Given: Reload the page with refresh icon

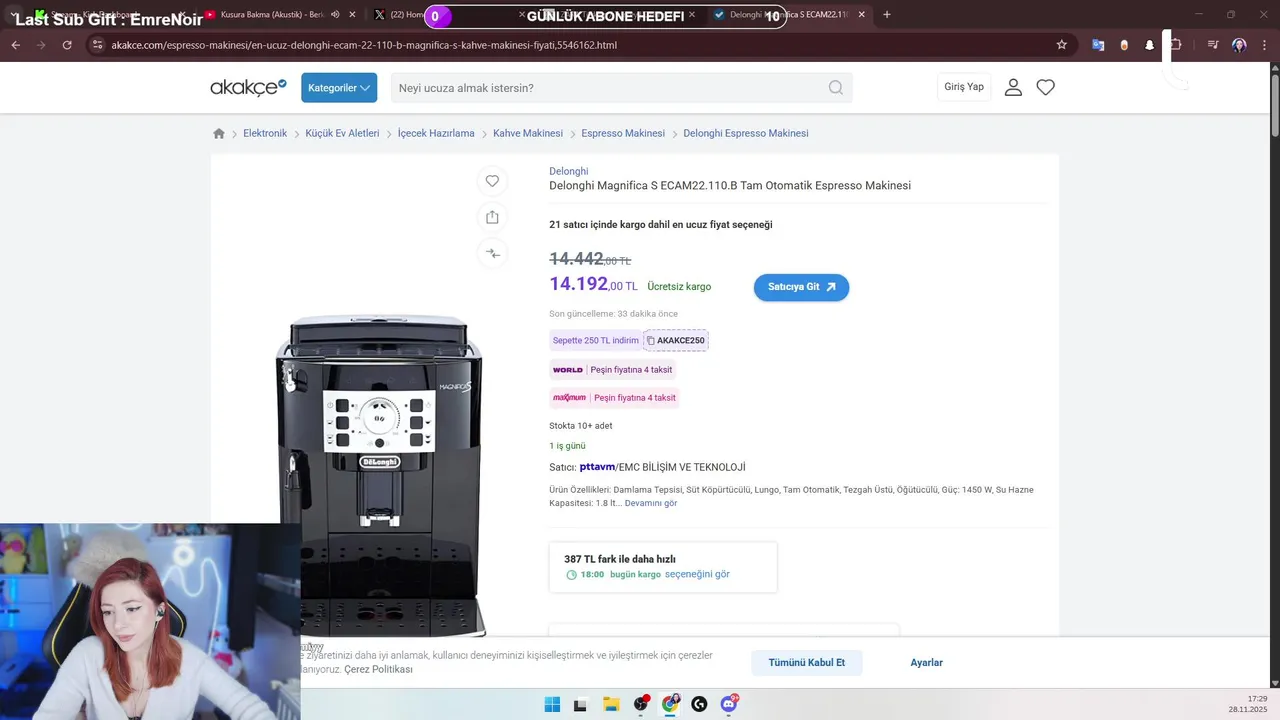Looking at the screenshot, I should (67, 45).
